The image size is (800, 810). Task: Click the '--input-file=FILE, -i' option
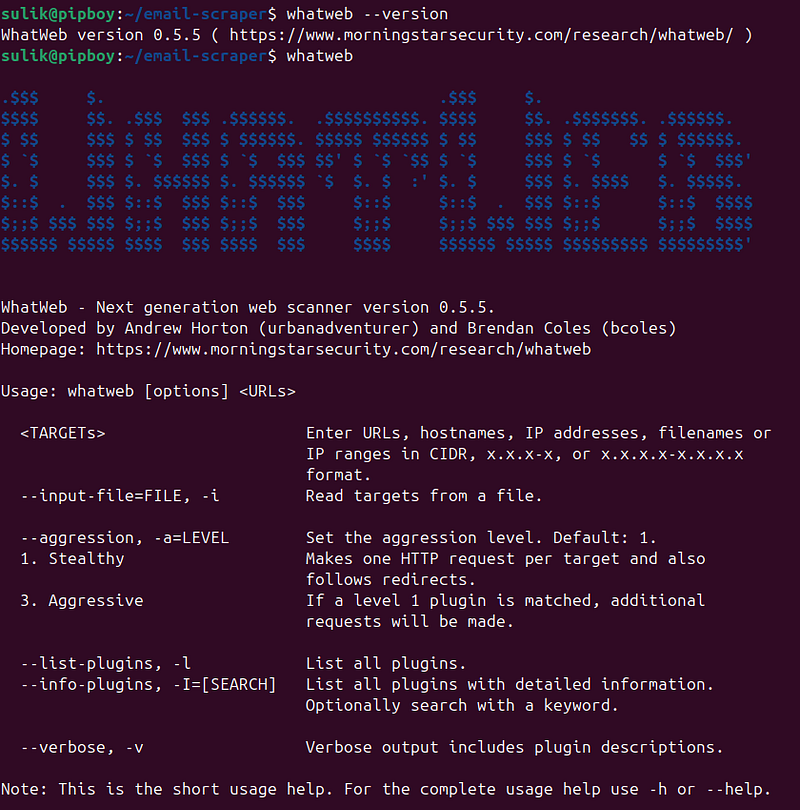coord(120,496)
